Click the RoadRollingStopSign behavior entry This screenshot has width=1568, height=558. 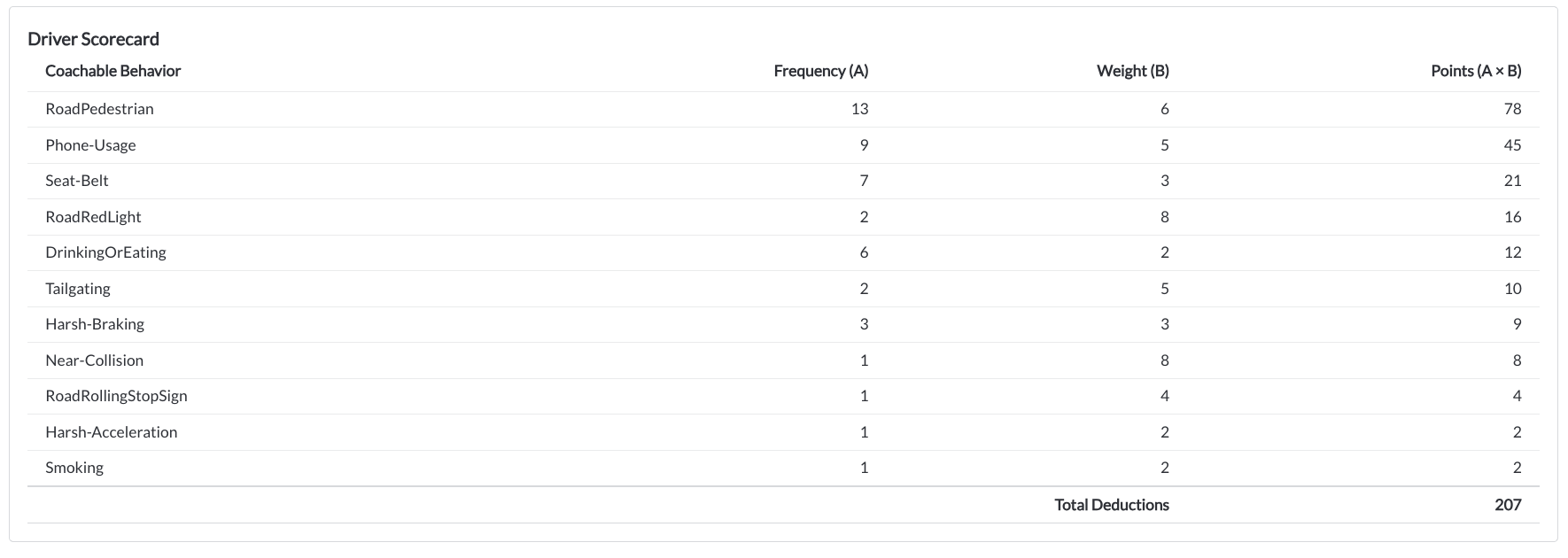coord(116,396)
